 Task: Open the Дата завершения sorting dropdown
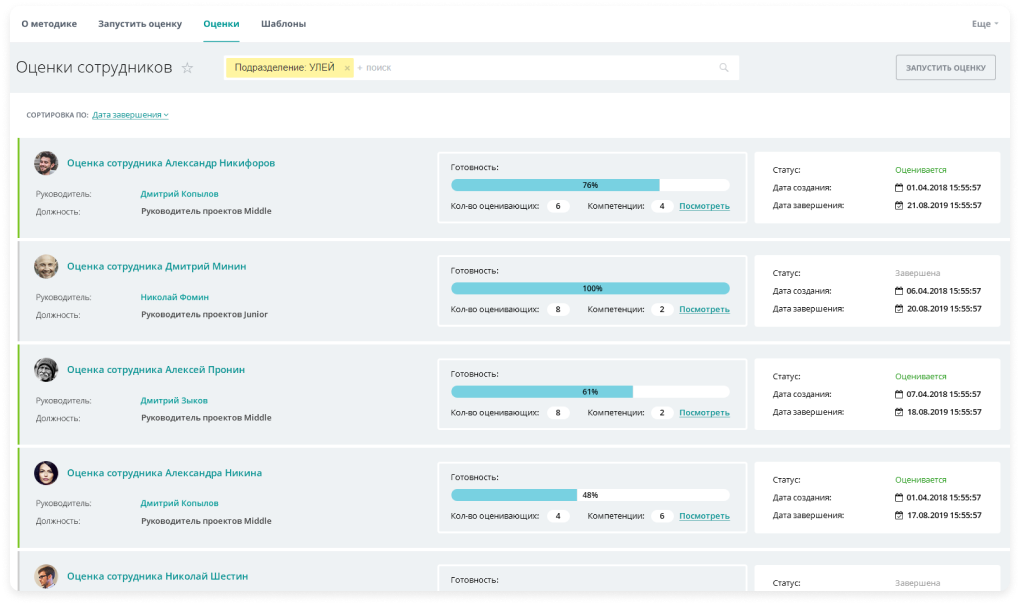pos(130,115)
